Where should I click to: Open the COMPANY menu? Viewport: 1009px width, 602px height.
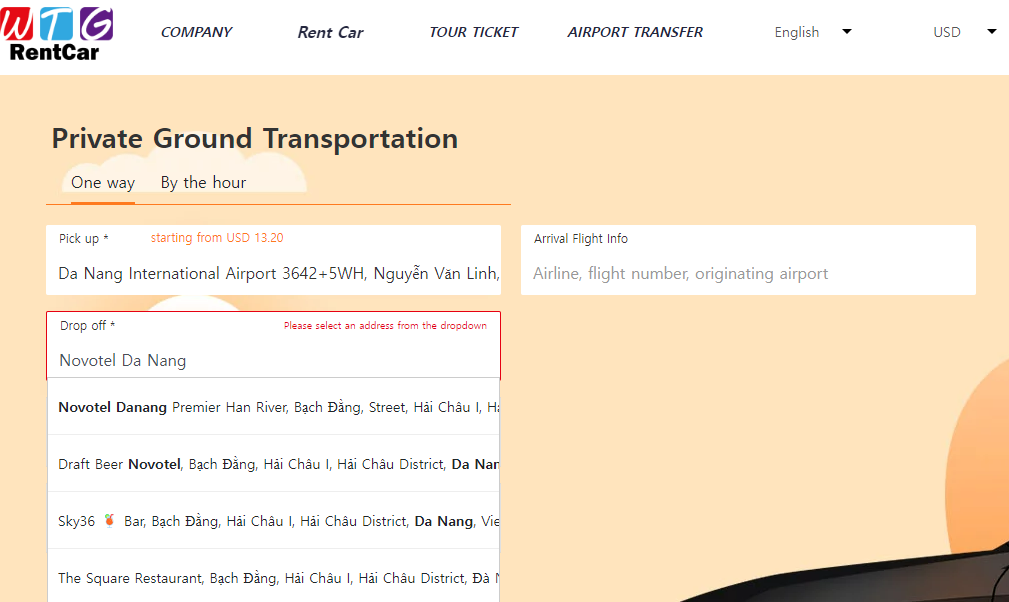(196, 32)
